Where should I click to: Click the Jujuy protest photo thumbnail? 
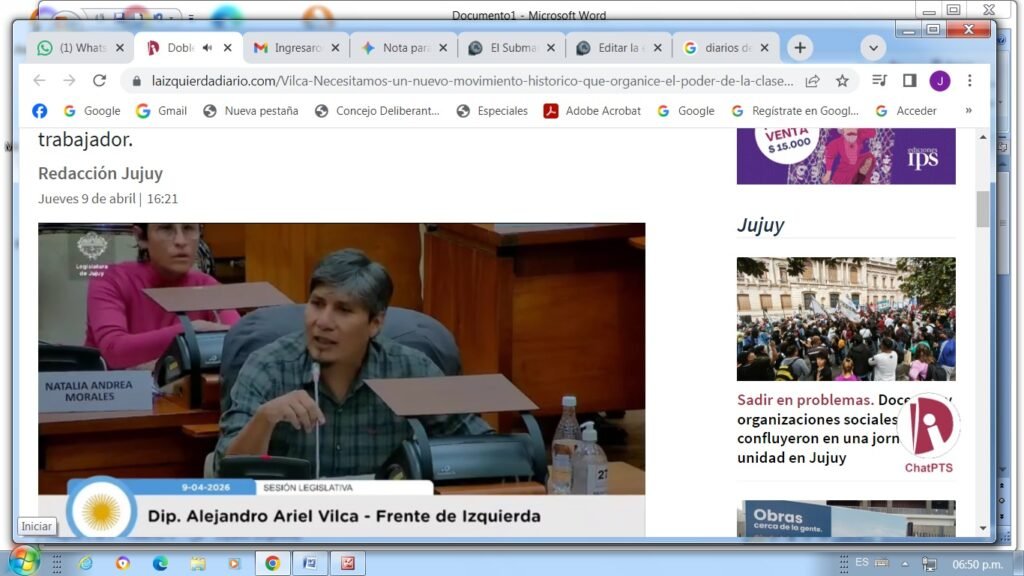coord(845,319)
